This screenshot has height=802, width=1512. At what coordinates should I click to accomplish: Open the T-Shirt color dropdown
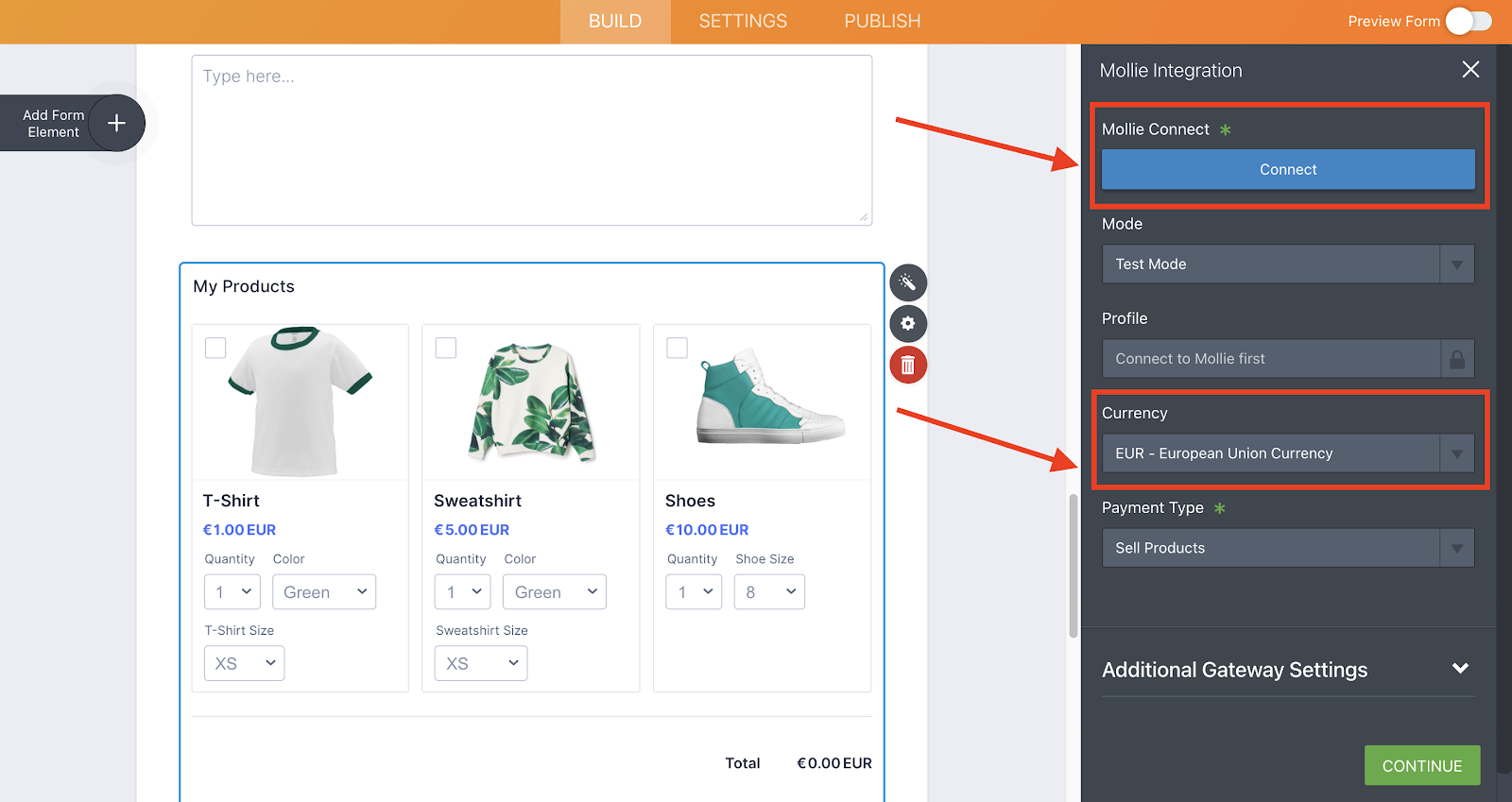point(324,592)
